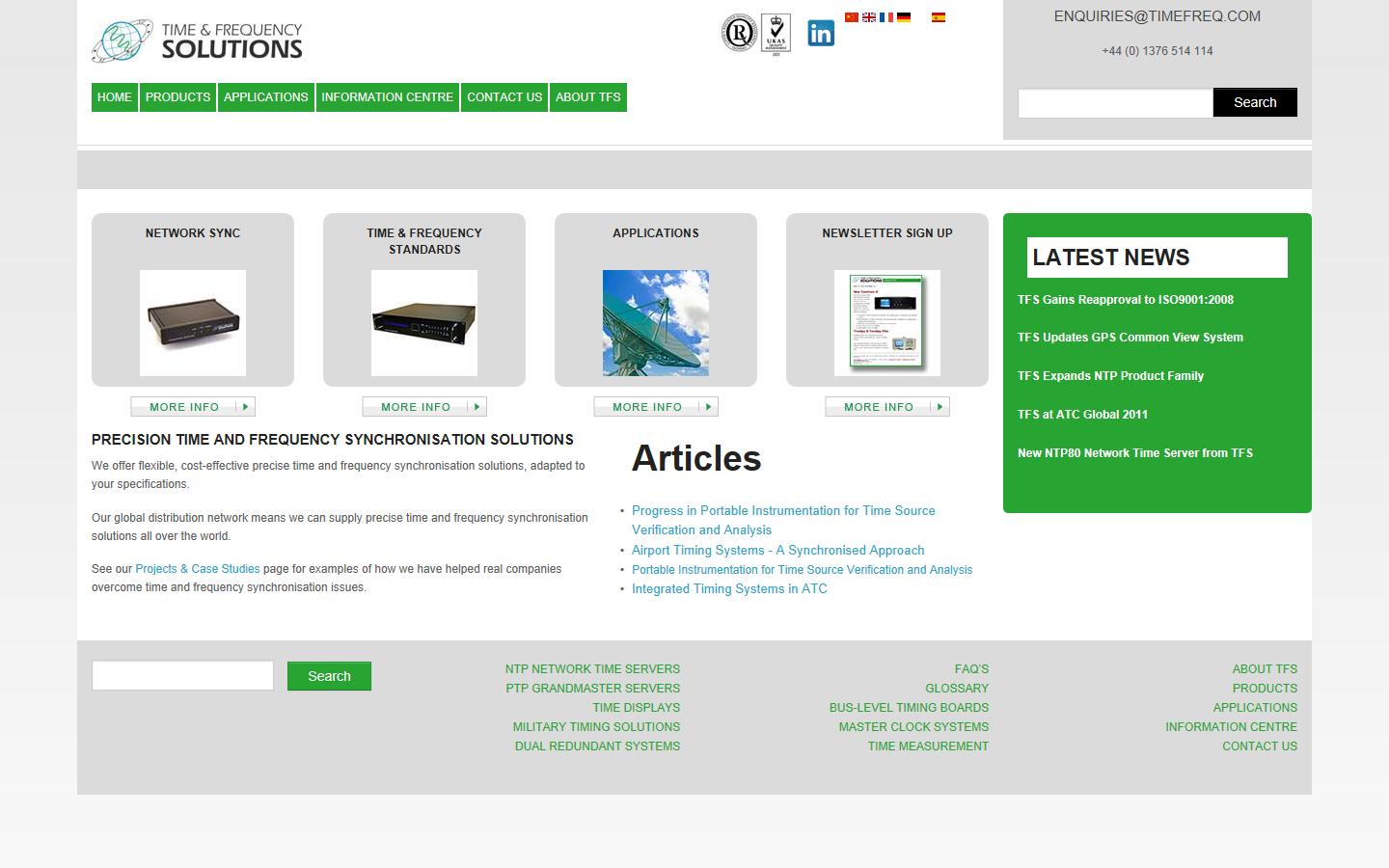Open the PRODUCTS navigation menu

[177, 96]
